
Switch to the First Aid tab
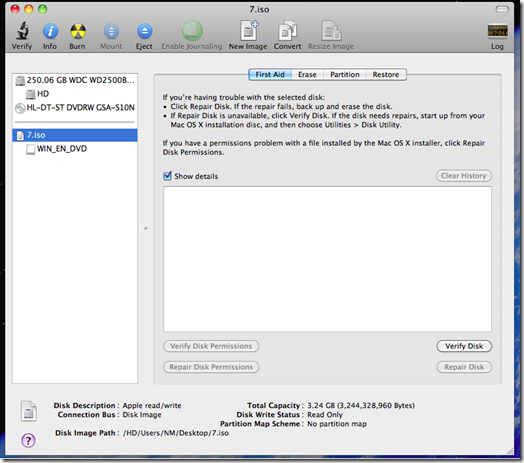click(x=270, y=75)
